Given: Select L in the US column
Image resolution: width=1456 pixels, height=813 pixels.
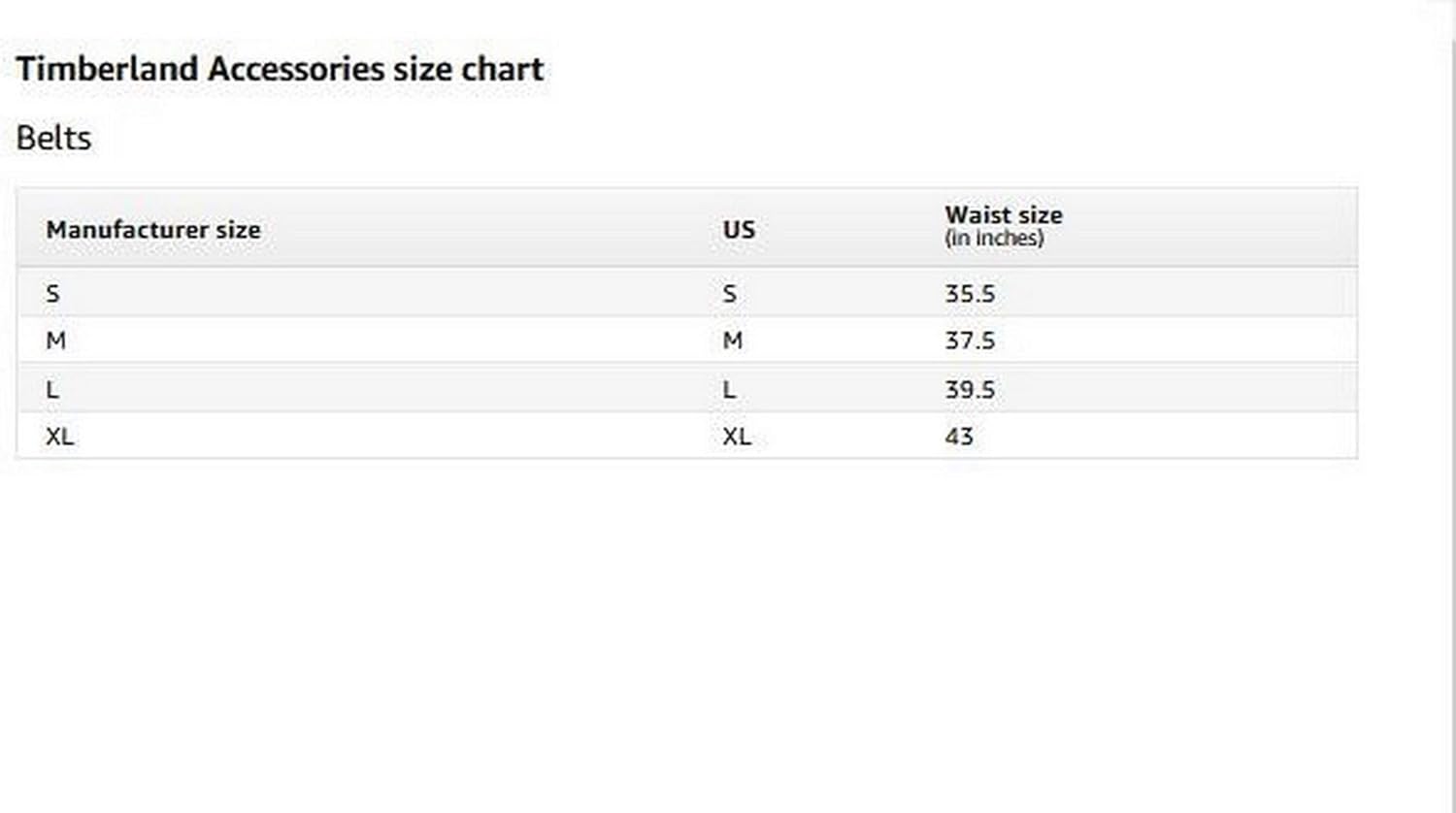Looking at the screenshot, I should (729, 390).
